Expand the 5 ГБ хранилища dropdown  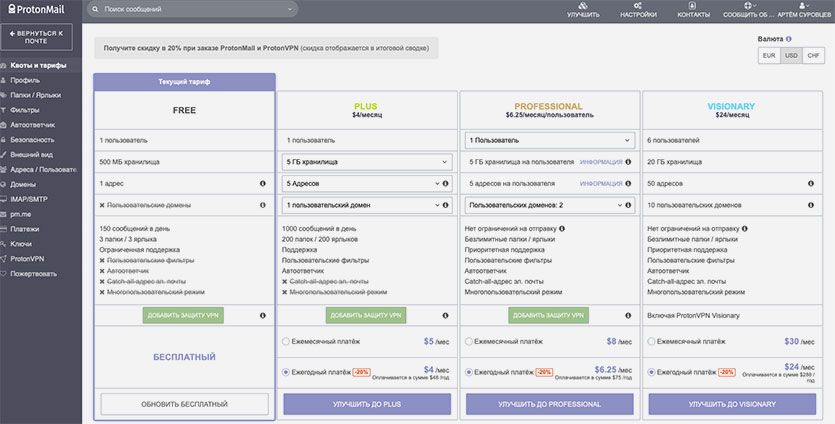click(x=366, y=162)
